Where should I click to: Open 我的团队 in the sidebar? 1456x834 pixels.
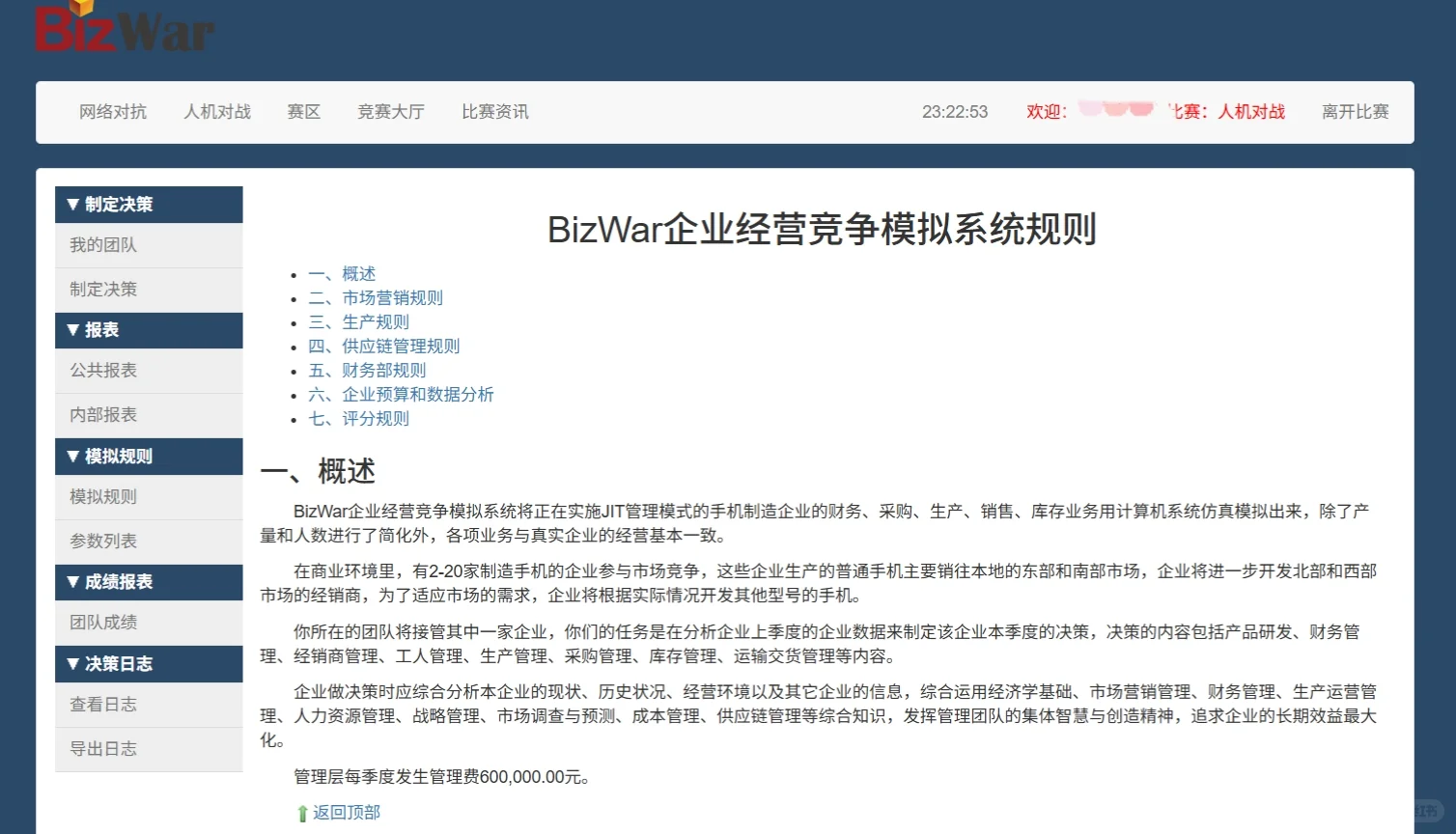click(x=149, y=245)
